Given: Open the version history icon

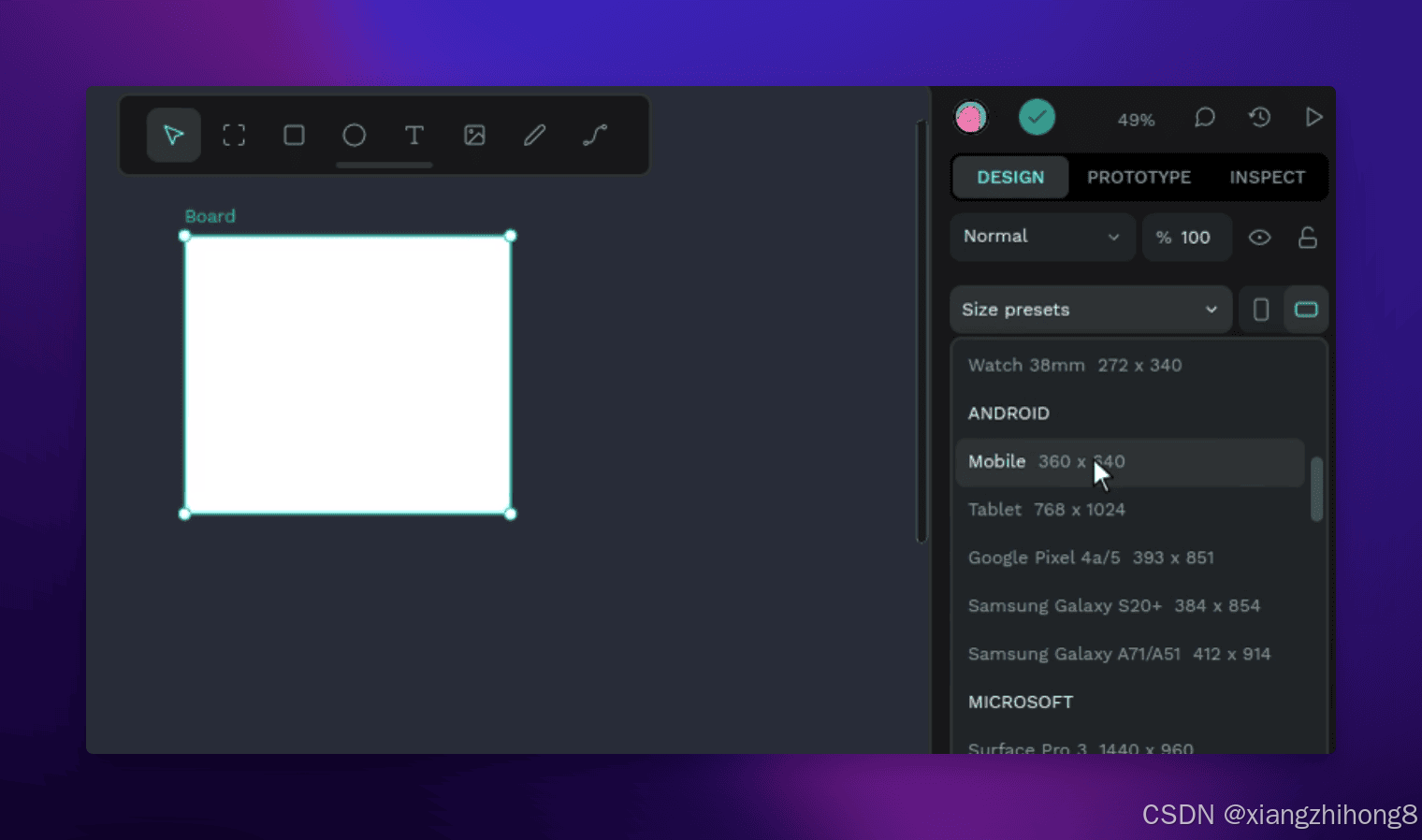Looking at the screenshot, I should (x=1260, y=117).
